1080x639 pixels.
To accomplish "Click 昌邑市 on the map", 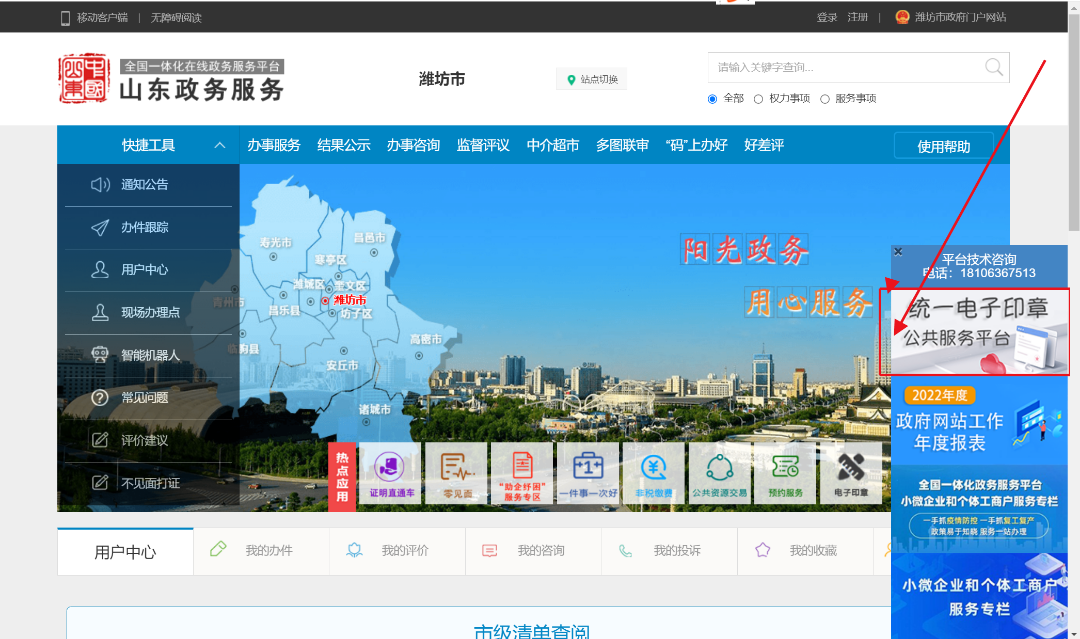I will point(370,238).
